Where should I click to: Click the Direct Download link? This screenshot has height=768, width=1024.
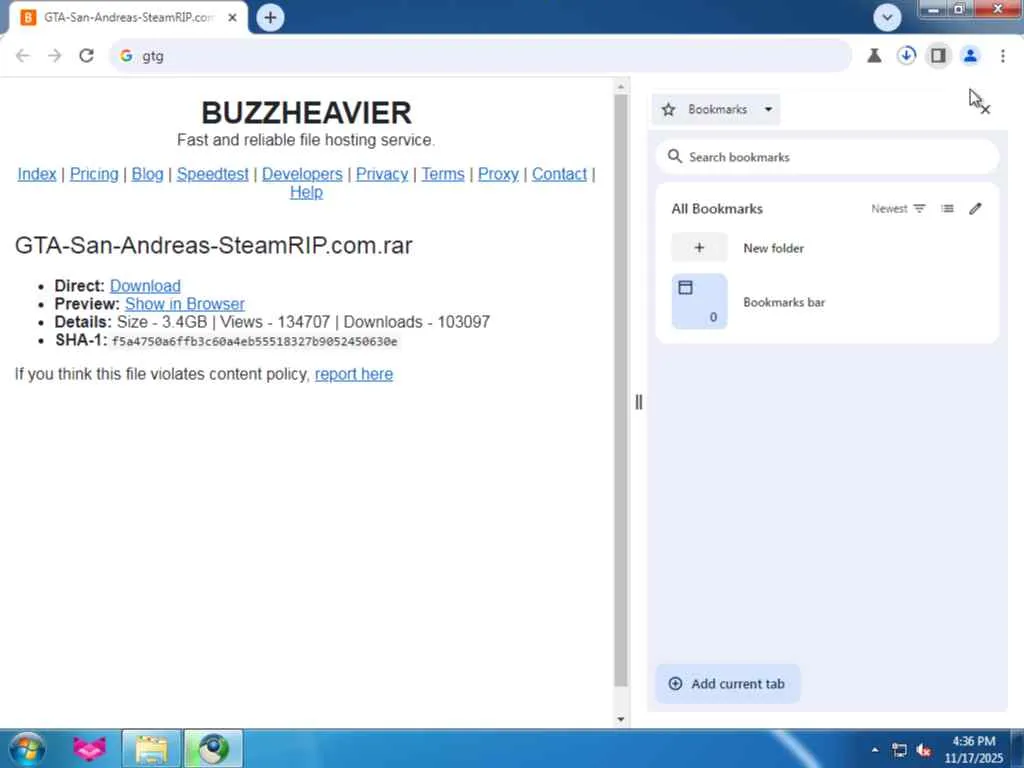tap(145, 286)
